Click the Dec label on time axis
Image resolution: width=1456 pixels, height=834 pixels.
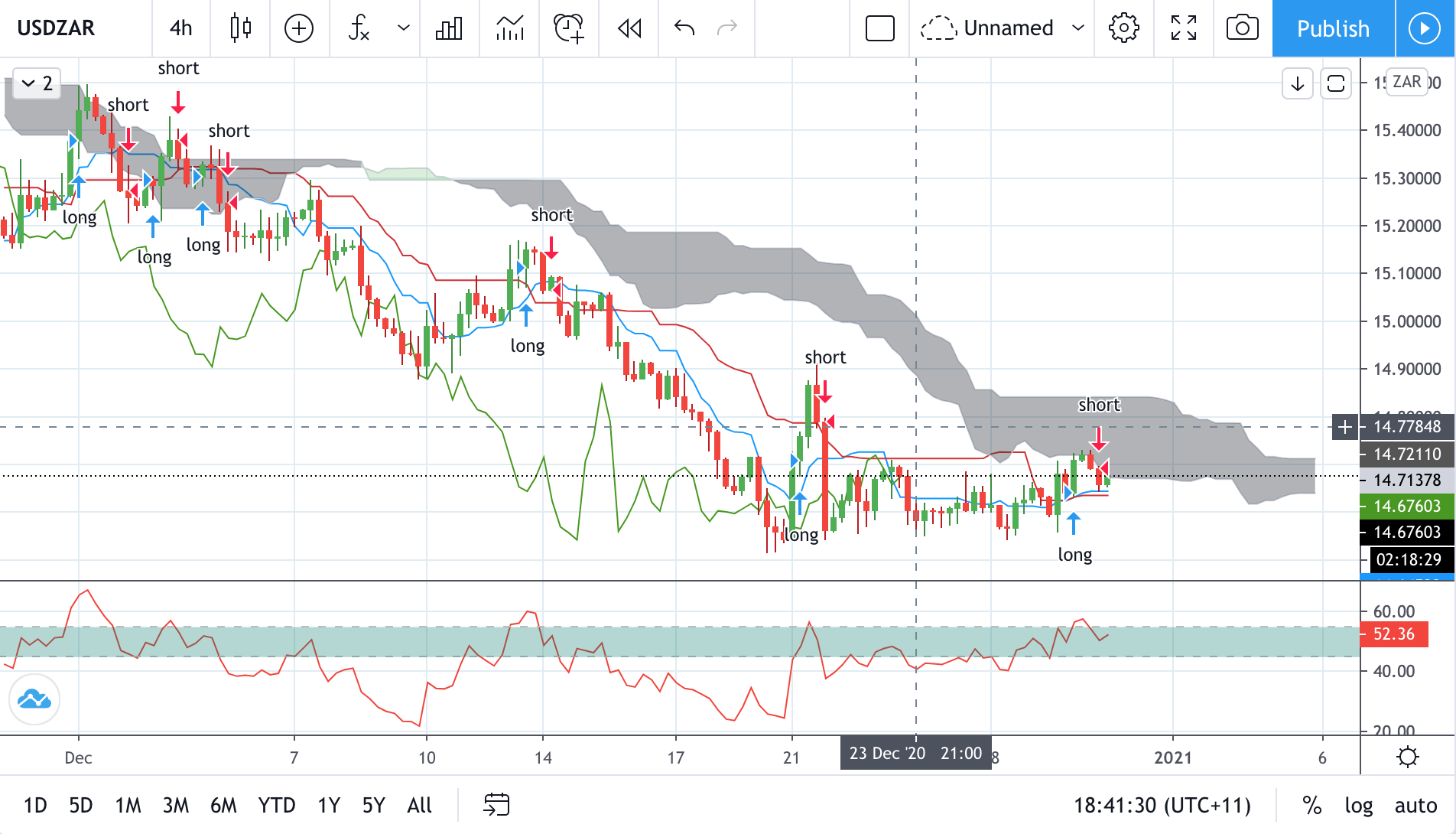[78, 757]
